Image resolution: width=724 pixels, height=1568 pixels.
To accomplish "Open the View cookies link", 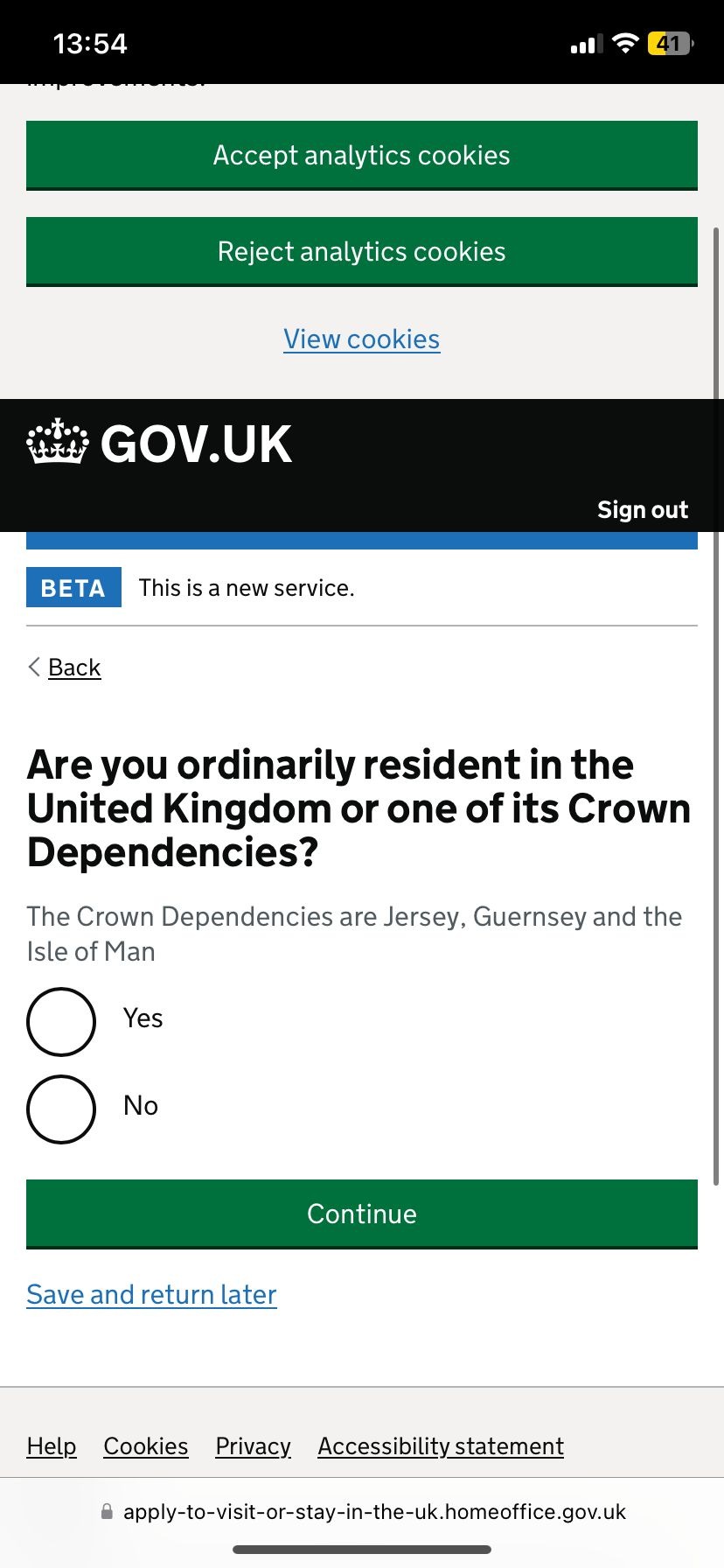I will [362, 339].
